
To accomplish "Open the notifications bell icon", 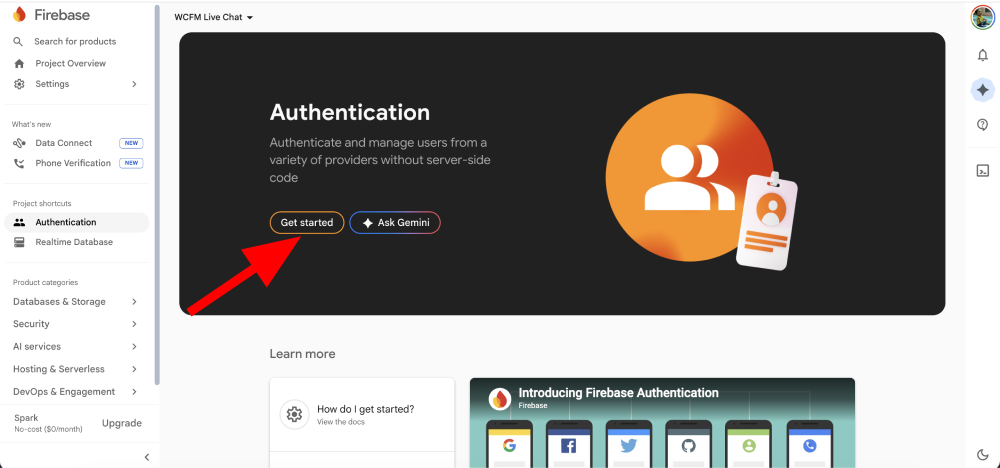I will pos(982,55).
